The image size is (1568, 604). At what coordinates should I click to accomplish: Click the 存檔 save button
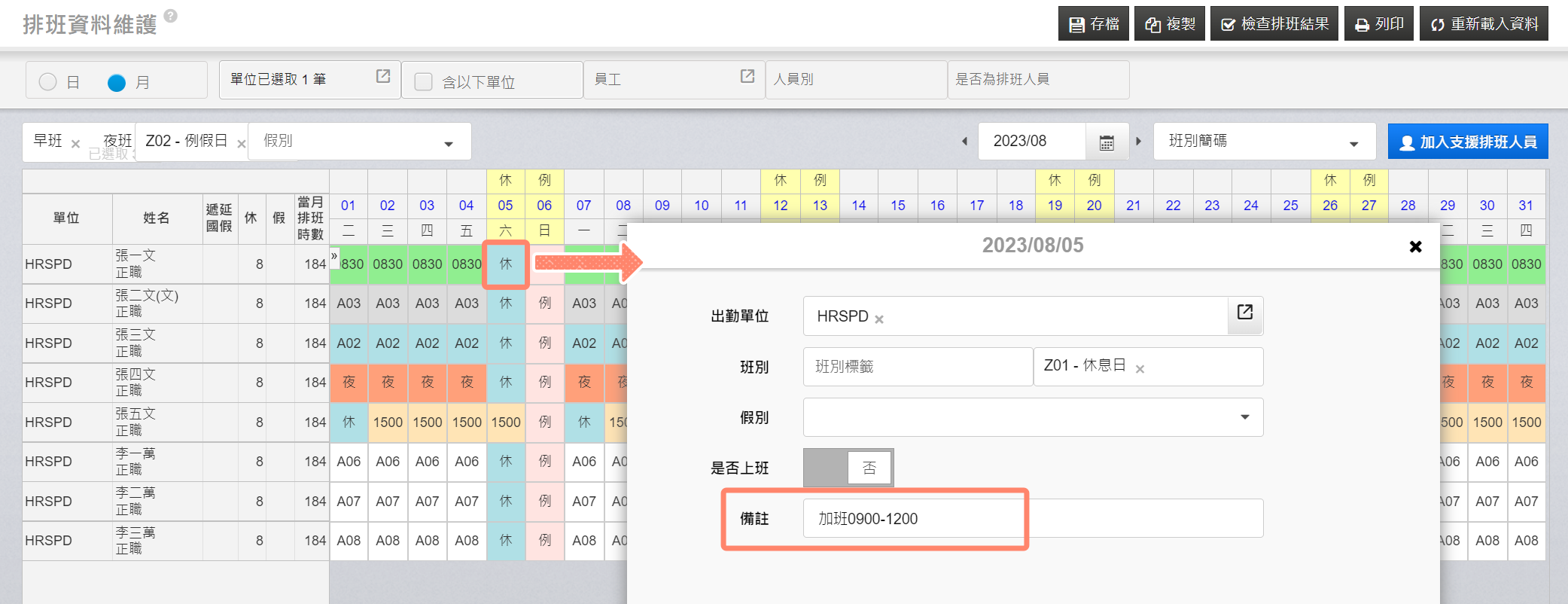tap(1093, 24)
